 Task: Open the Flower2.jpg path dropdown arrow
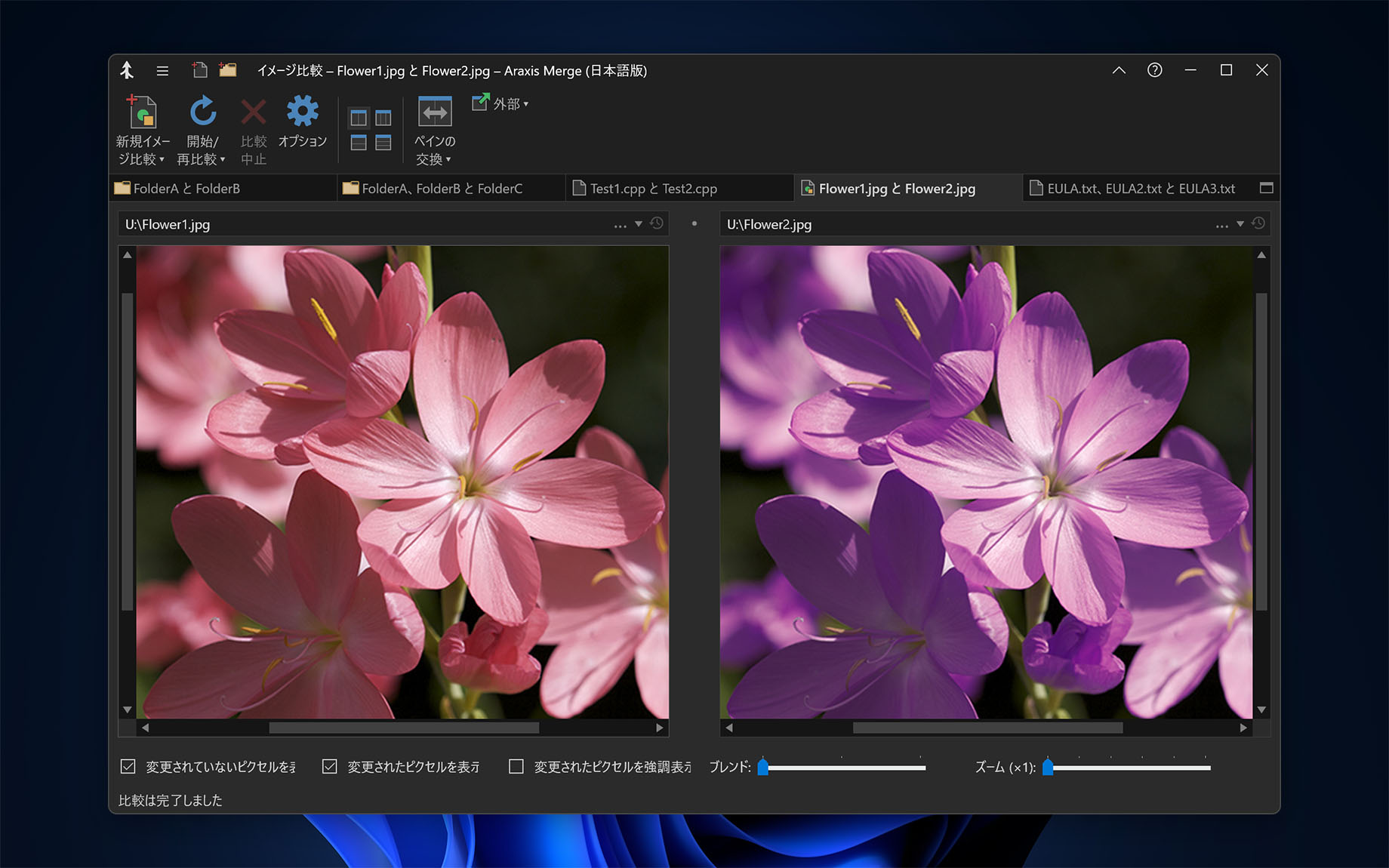click(1240, 224)
